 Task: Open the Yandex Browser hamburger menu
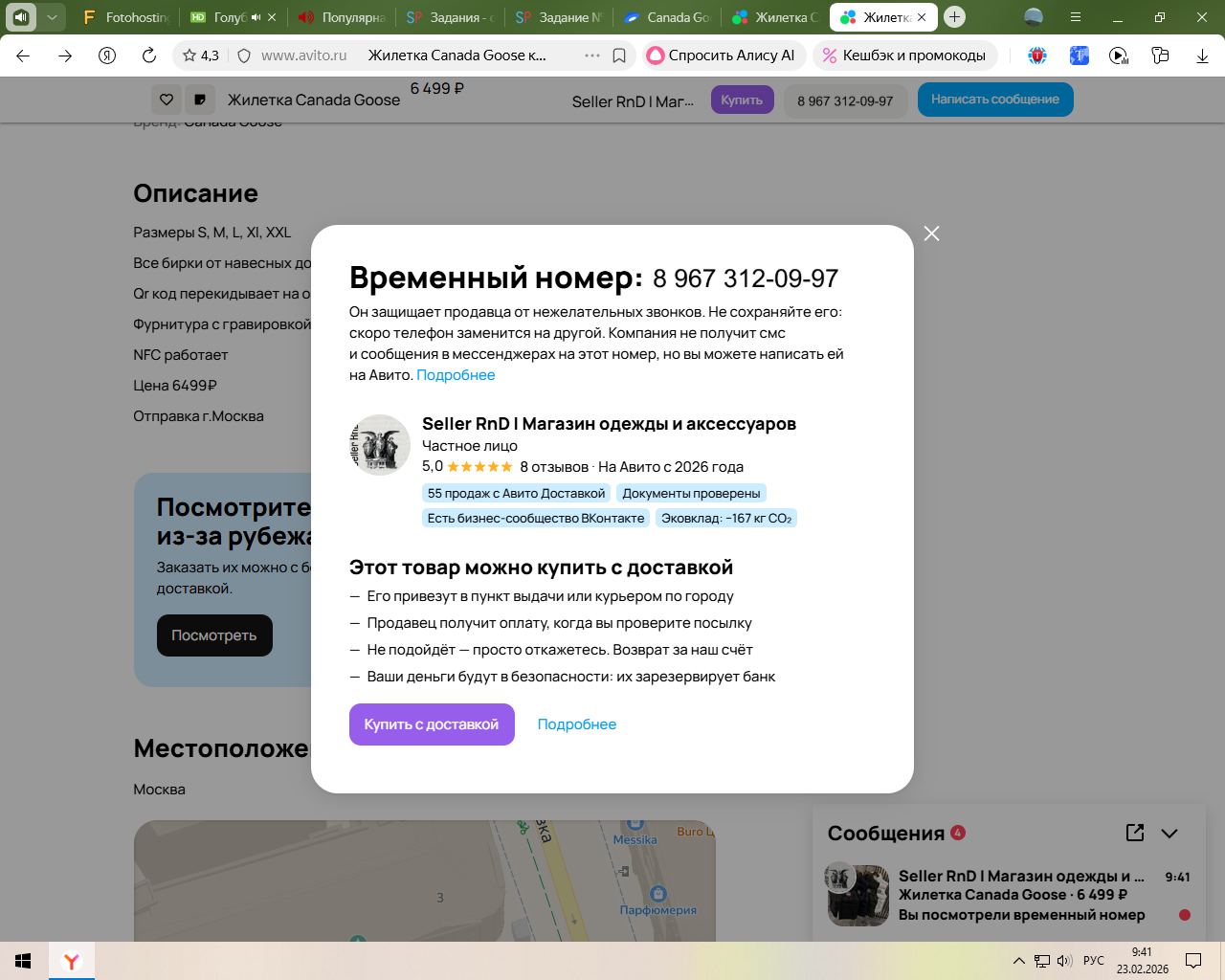coord(1076,17)
